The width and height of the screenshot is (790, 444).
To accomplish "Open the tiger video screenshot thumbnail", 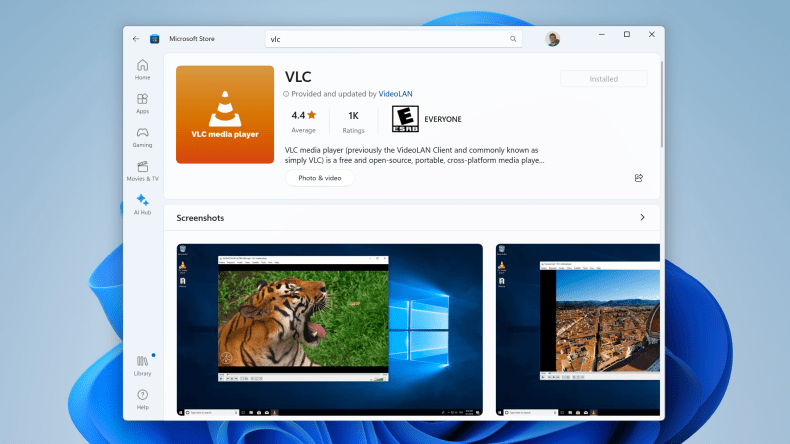I will click(330, 330).
